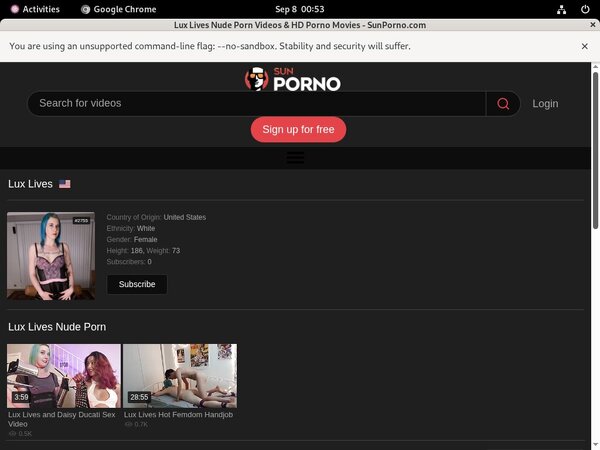This screenshot has height=450, width=600.
Task: Click the Login link
Action: (545, 104)
